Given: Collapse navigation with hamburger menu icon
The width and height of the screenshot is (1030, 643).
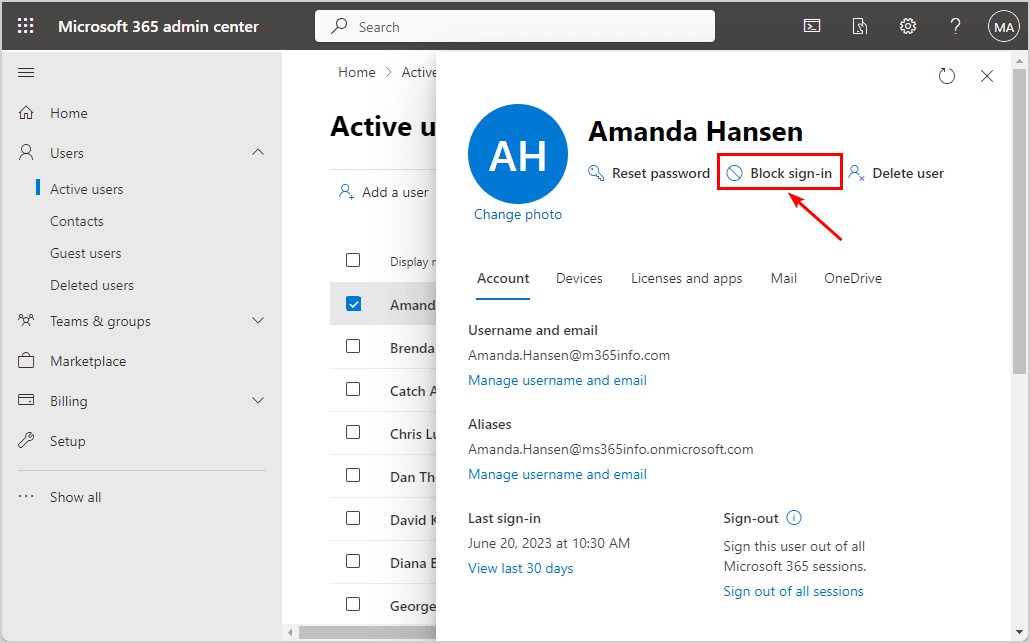Looking at the screenshot, I should point(26,72).
